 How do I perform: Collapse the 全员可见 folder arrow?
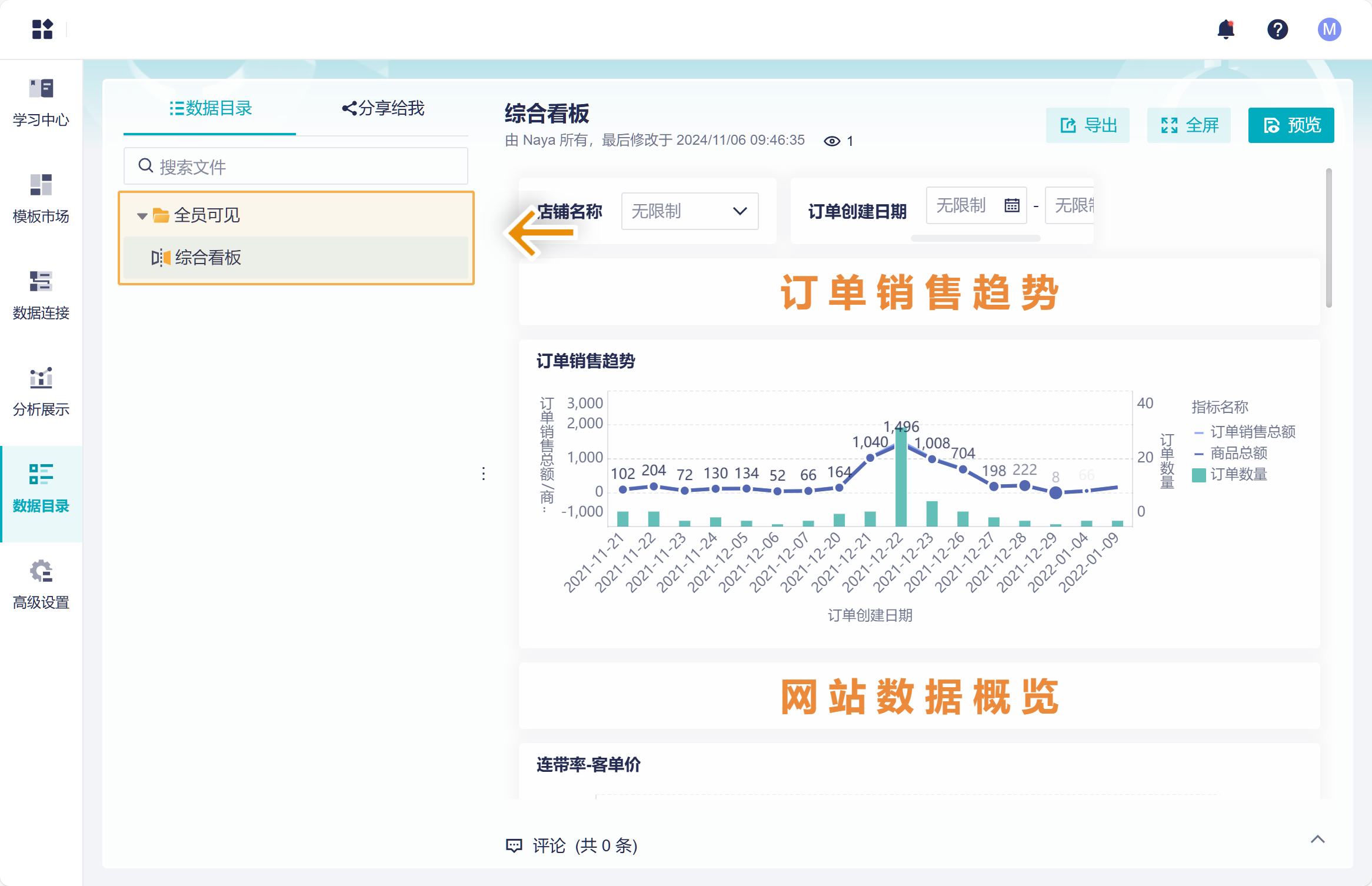click(x=142, y=216)
